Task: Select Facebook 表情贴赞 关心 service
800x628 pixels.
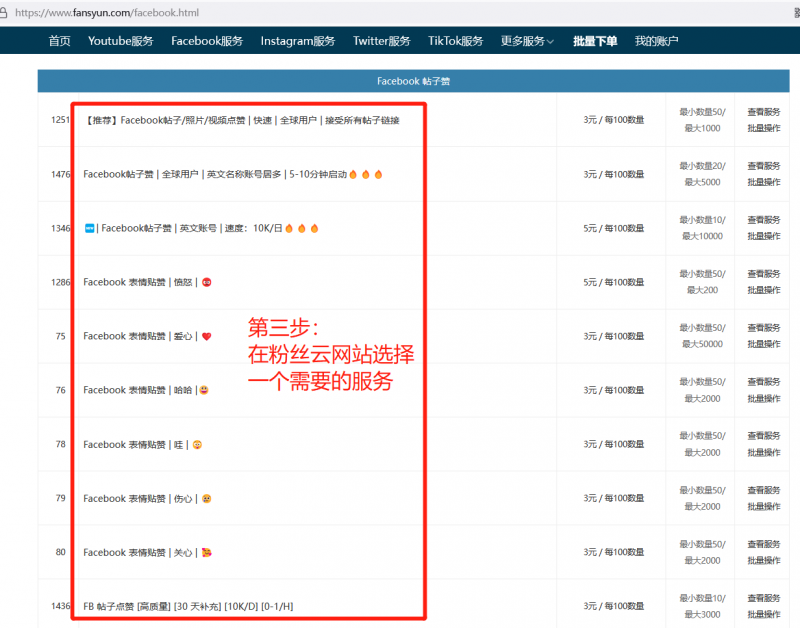Action: tap(147, 552)
